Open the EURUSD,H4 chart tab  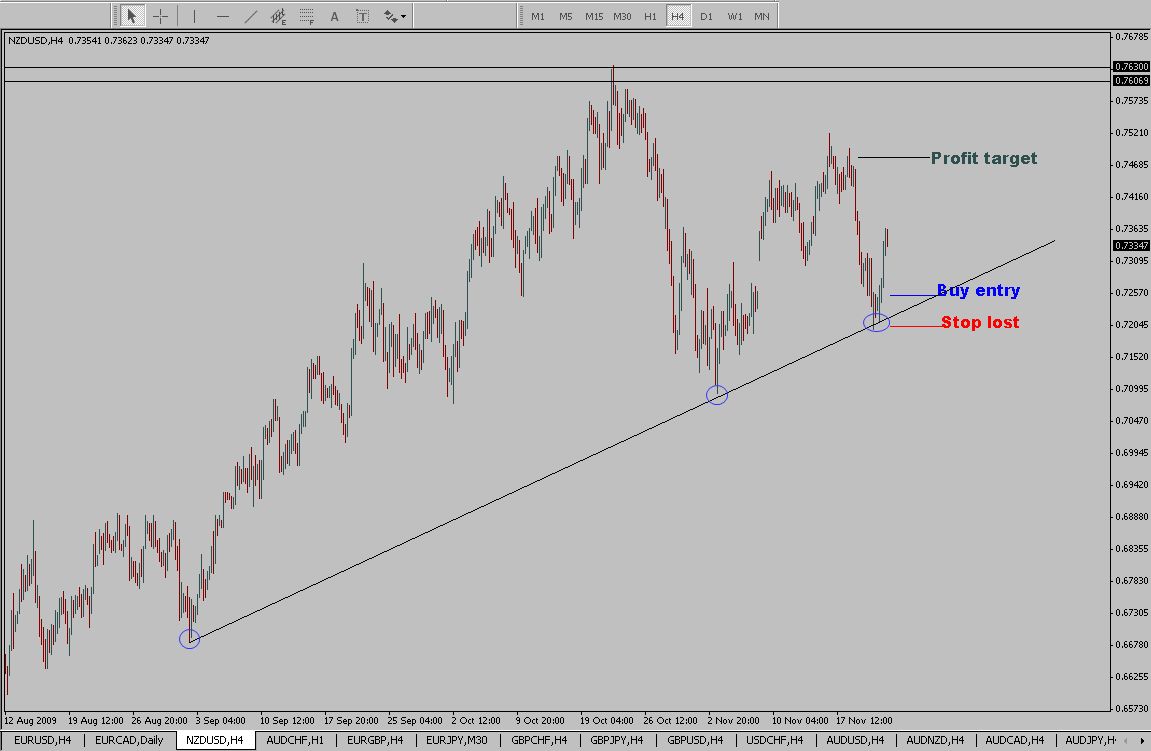coord(42,740)
